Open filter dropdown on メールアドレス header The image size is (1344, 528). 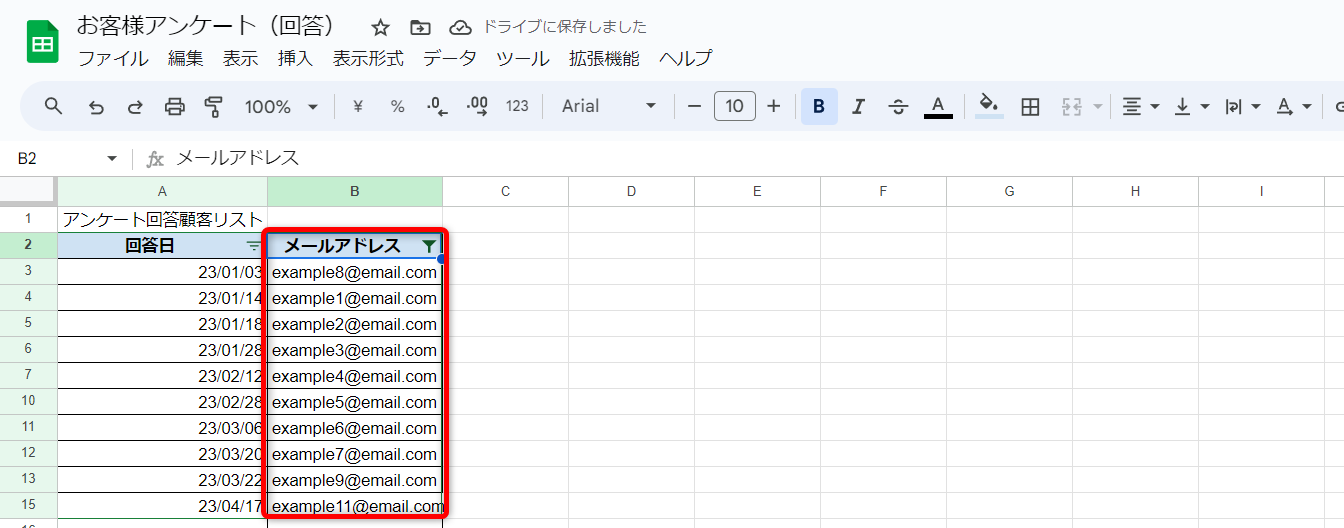click(429, 246)
